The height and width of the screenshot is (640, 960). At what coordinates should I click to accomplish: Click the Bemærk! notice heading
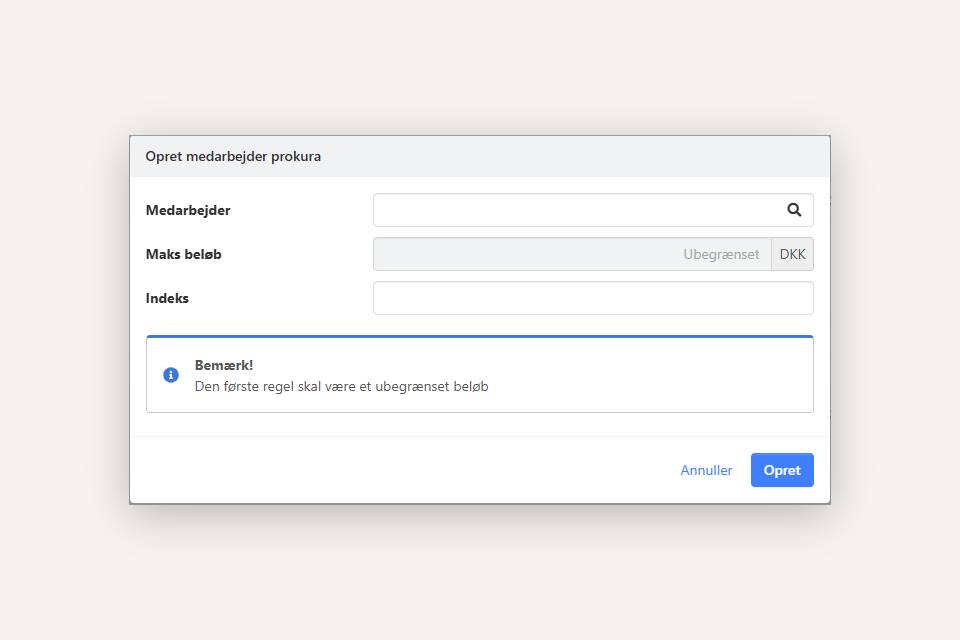coord(224,365)
